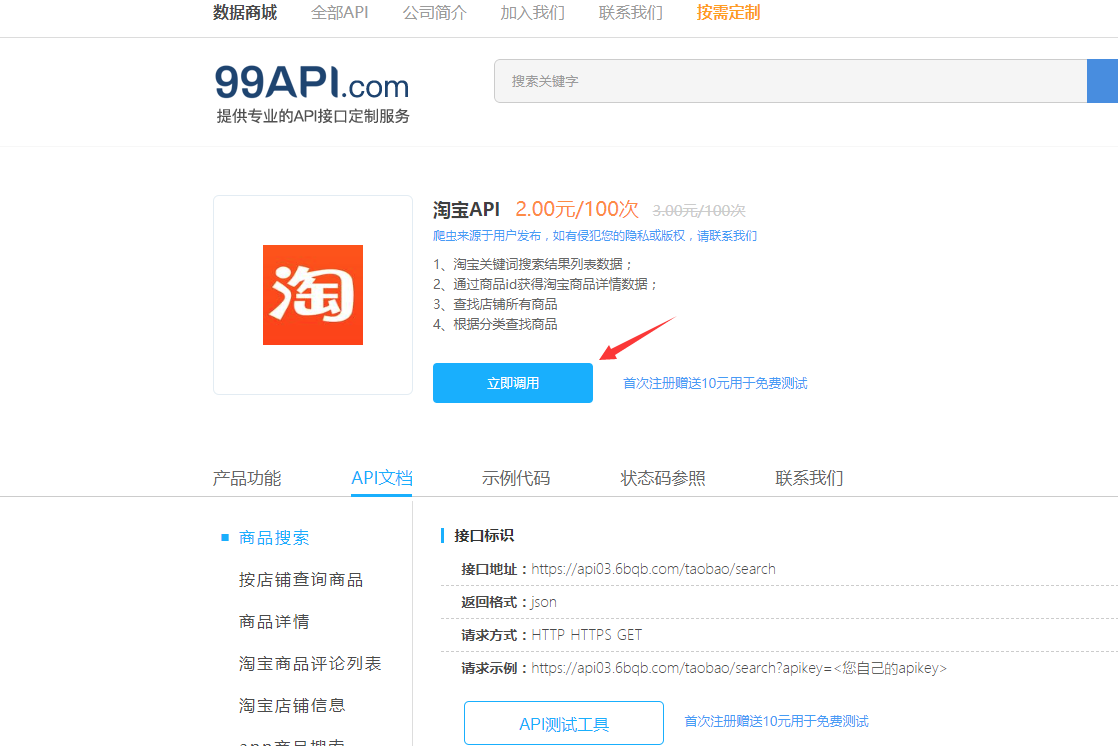Click the struck-through 3.00元/100次 old price
1118x746 pixels.
pos(699,210)
